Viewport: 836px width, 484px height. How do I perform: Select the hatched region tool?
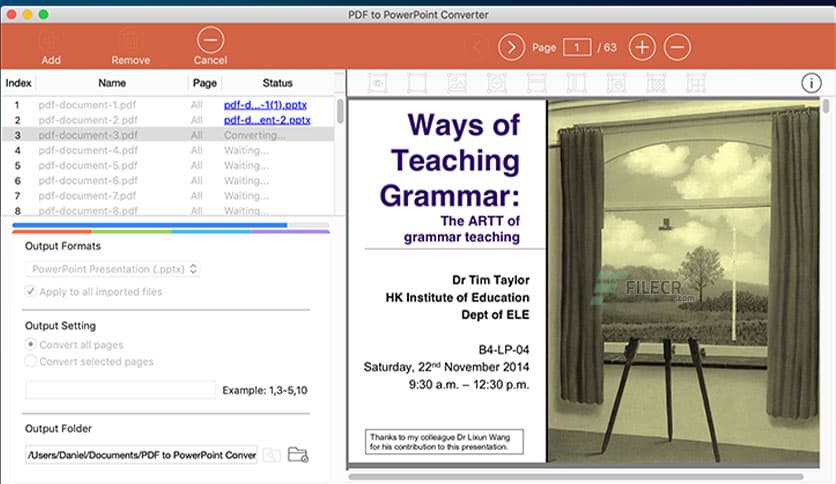(x=656, y=83)
